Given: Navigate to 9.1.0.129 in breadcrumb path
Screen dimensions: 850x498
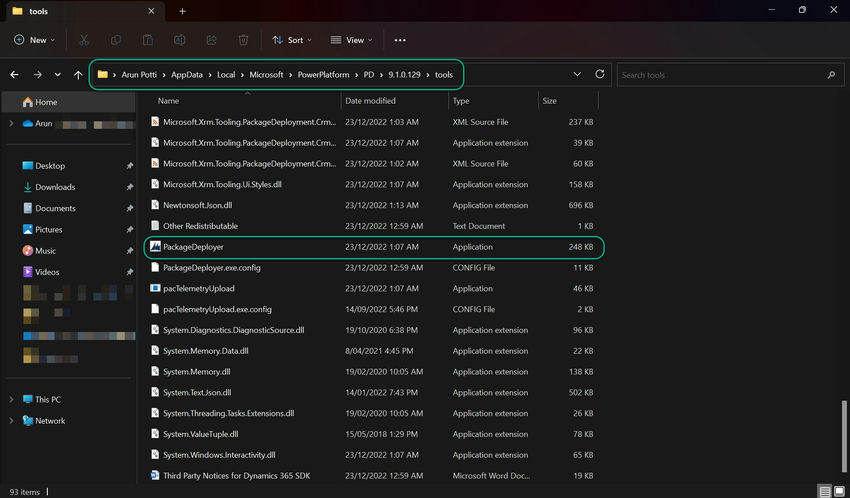Looking at the screenshot, I should [404, 75].
